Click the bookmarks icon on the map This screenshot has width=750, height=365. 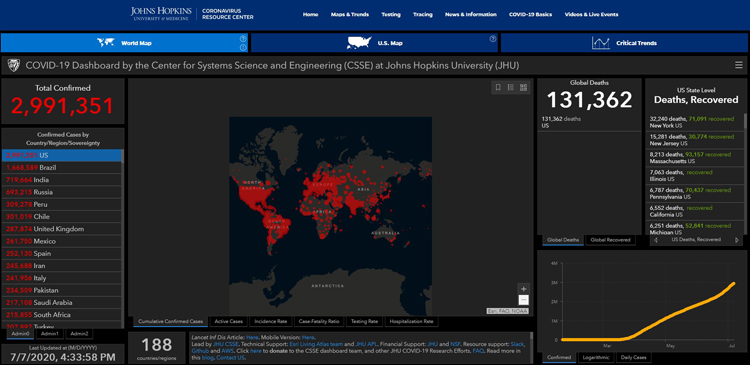coord(498,87)
